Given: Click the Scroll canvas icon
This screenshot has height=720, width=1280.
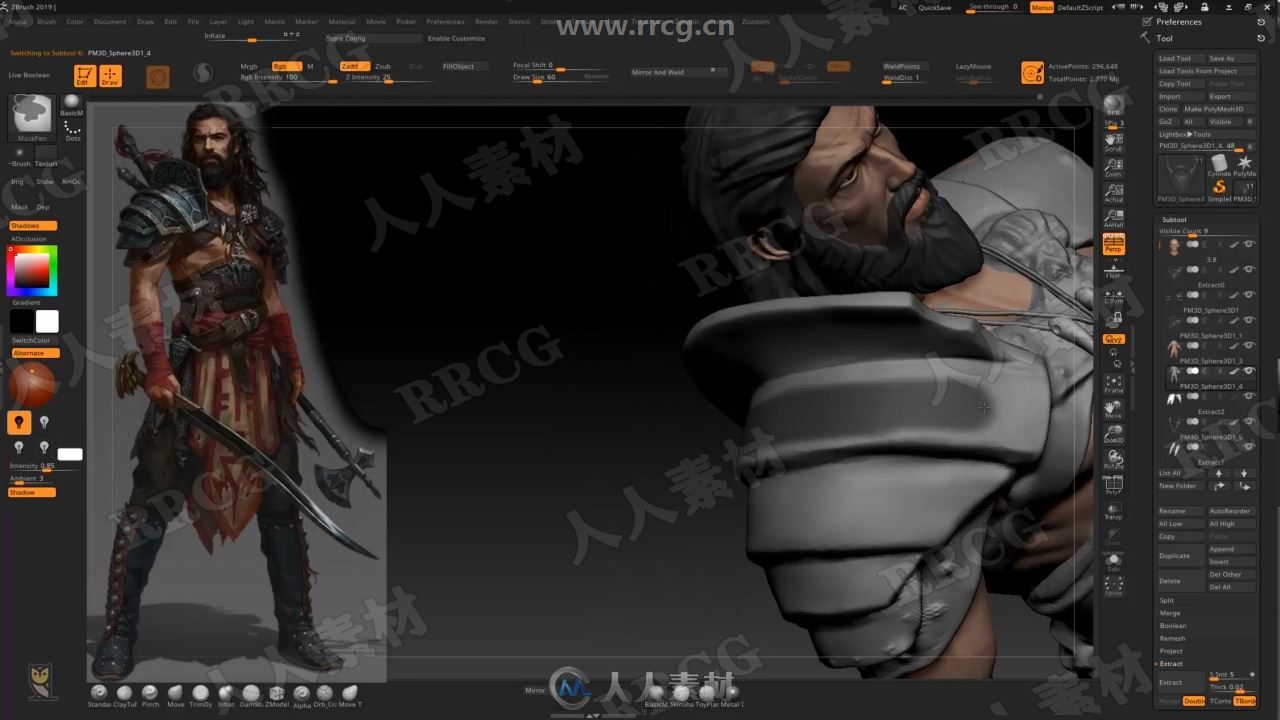Looking at the screenshot, I should (x=1113, y=142).
